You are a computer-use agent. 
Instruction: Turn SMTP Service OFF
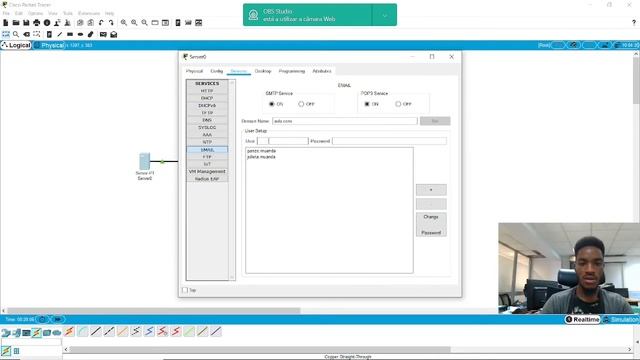(x=301, y=104)
